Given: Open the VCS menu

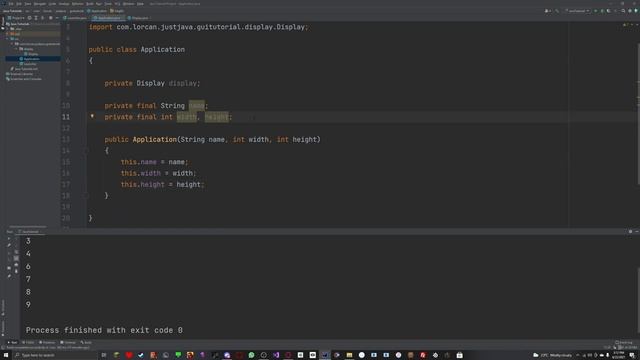Looking at the screenshot, I should 117,4.
